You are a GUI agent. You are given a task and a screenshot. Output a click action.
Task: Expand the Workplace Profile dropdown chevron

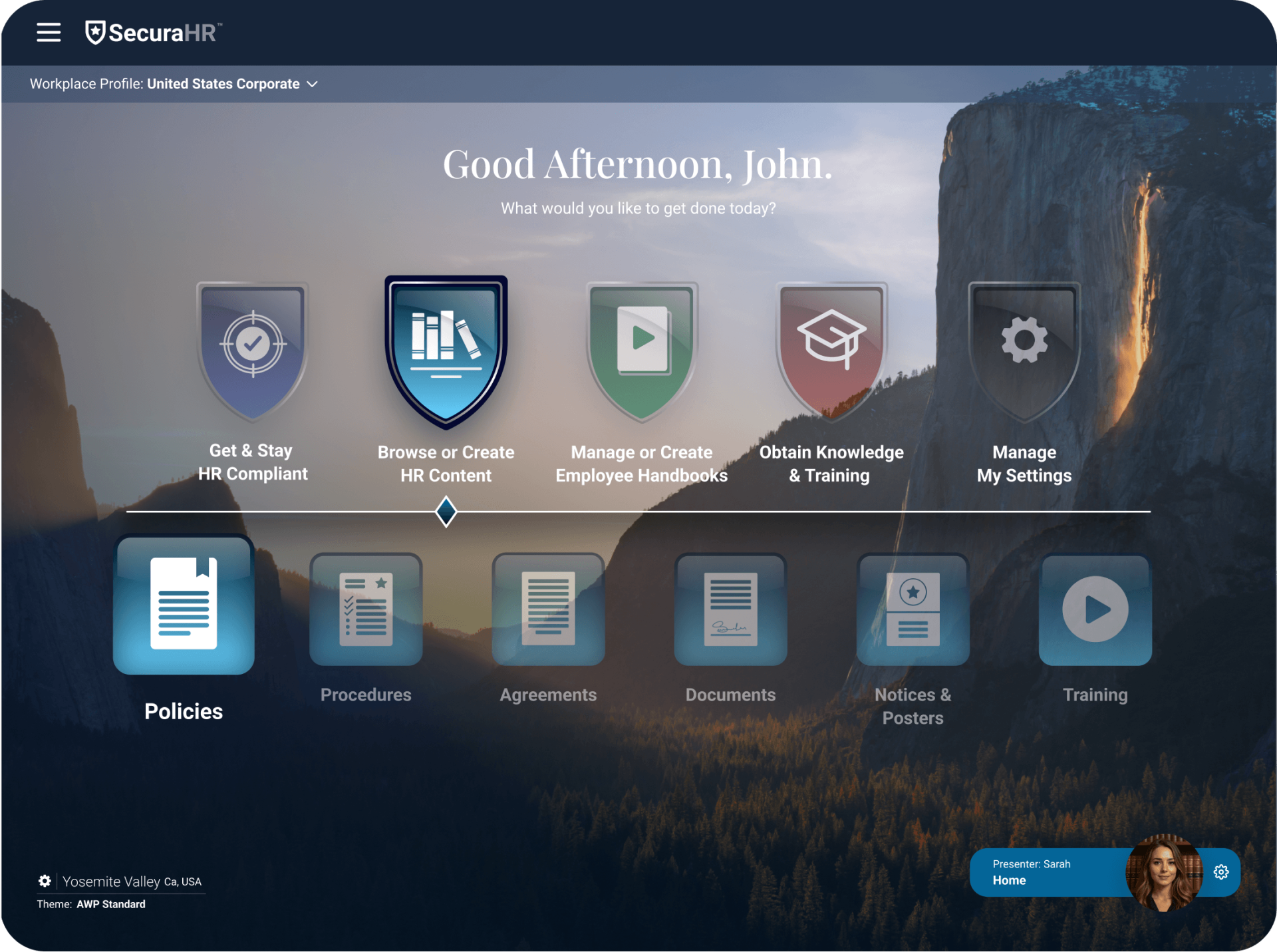pos(312,84)
